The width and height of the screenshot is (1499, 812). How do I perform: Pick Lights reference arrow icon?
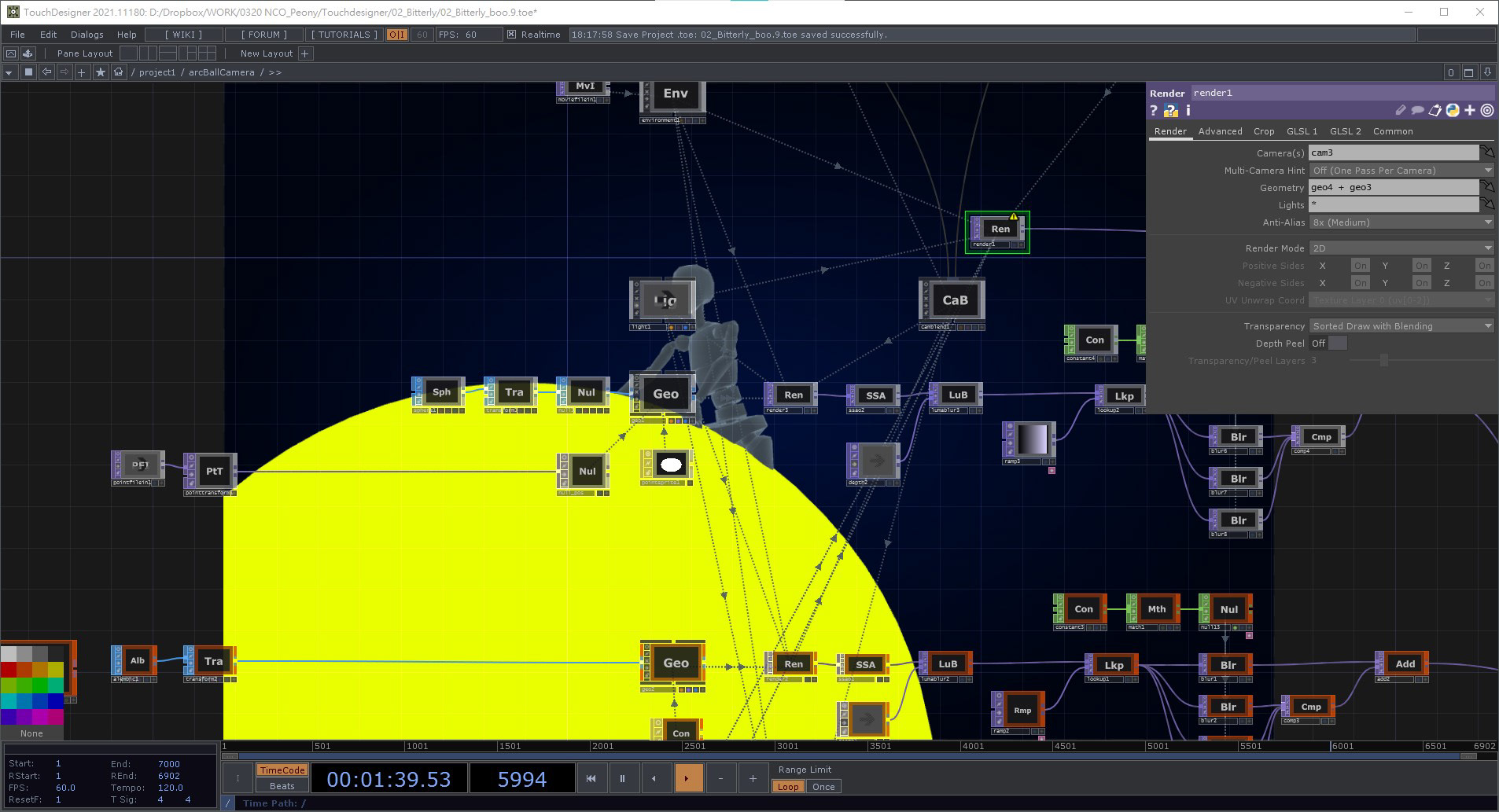pyautogui.click(x=1487, y=204)
